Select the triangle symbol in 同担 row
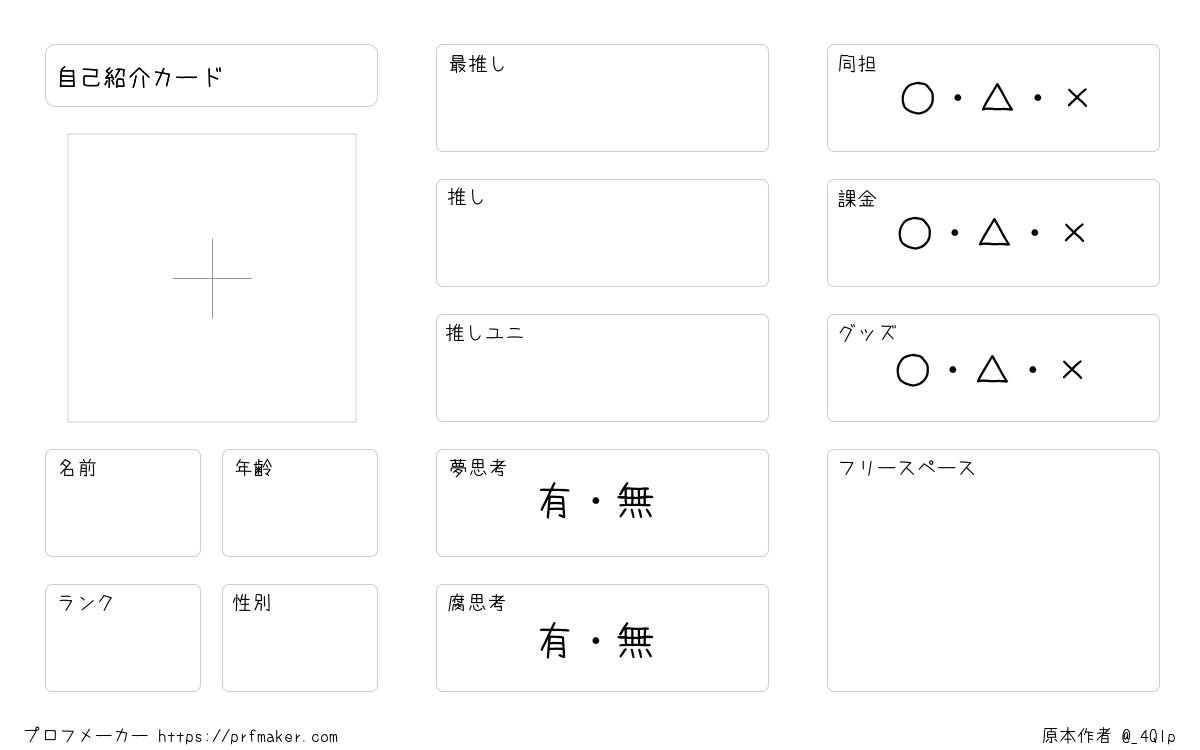 pos(997,97)
